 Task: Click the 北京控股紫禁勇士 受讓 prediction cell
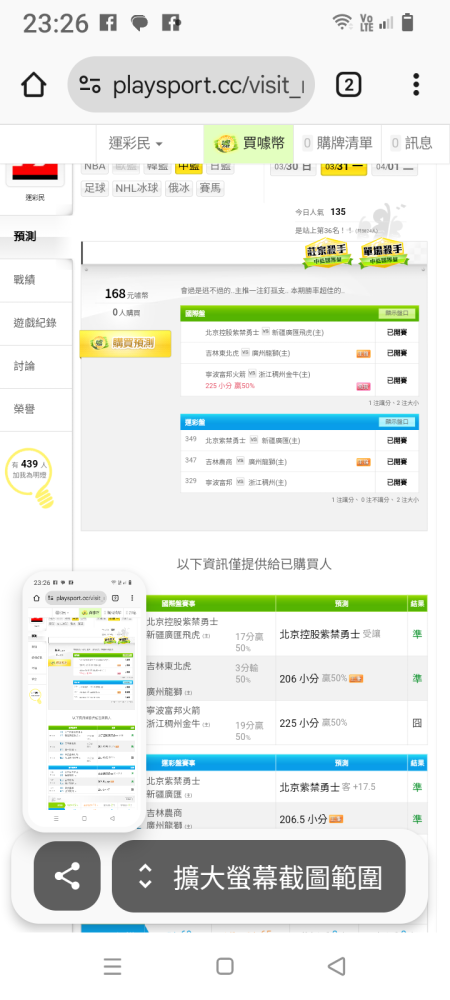[342, 635]
